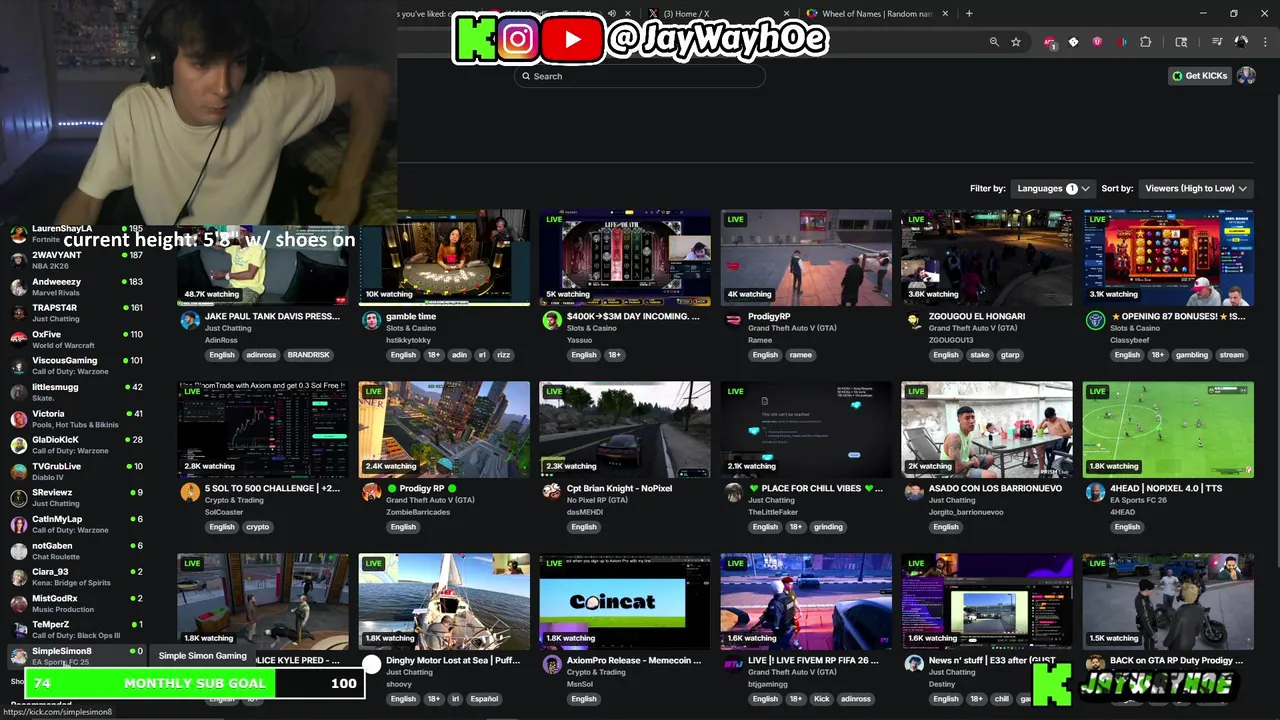
Task: Click AdinRoss channel avatar on Jake Paul stream
Action: point(190,320)
